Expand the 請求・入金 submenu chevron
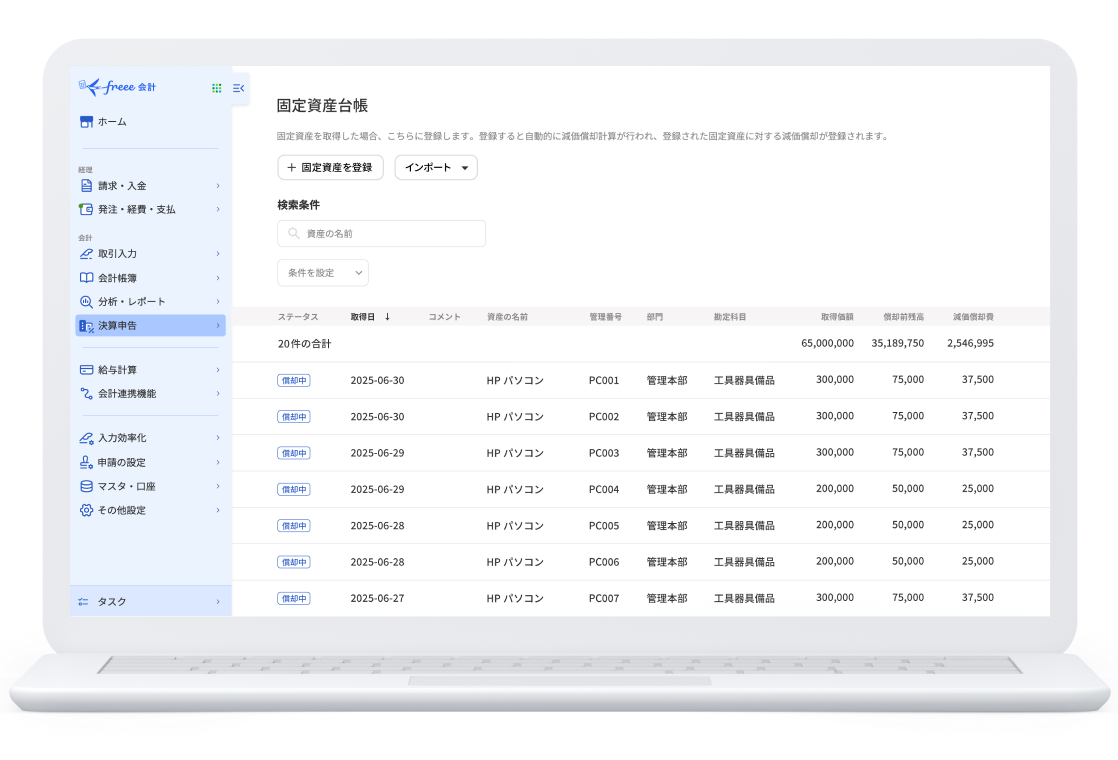The height and width of the screenshot is (760, 1118). coord(218,186)
